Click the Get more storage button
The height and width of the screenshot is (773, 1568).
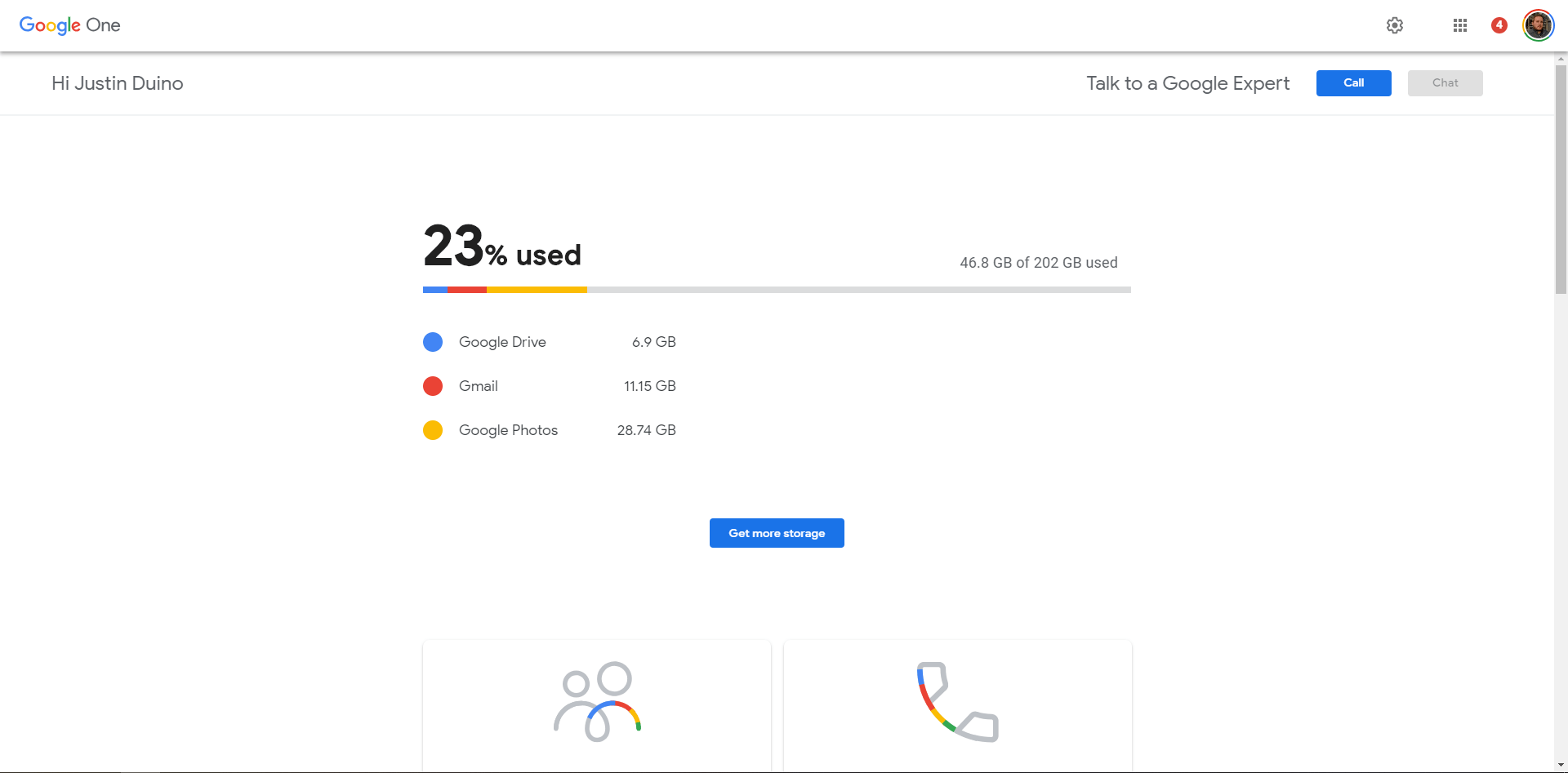click(x=777, y=533)
